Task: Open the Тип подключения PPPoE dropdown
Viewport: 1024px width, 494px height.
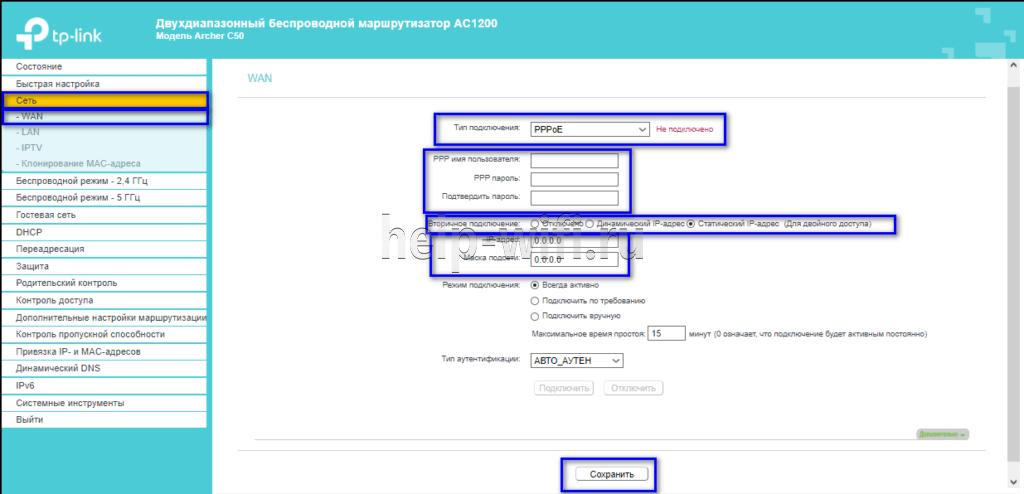Action: click(590, 129)
